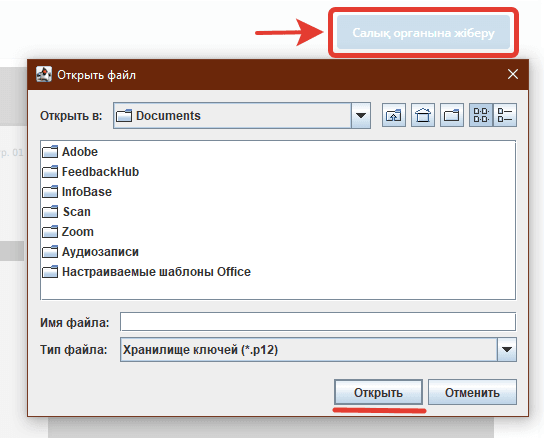The height and width of the screenshot is (438, 544).
Task: Select the Аудиозаписи folder
Action: tap(91, 252)
